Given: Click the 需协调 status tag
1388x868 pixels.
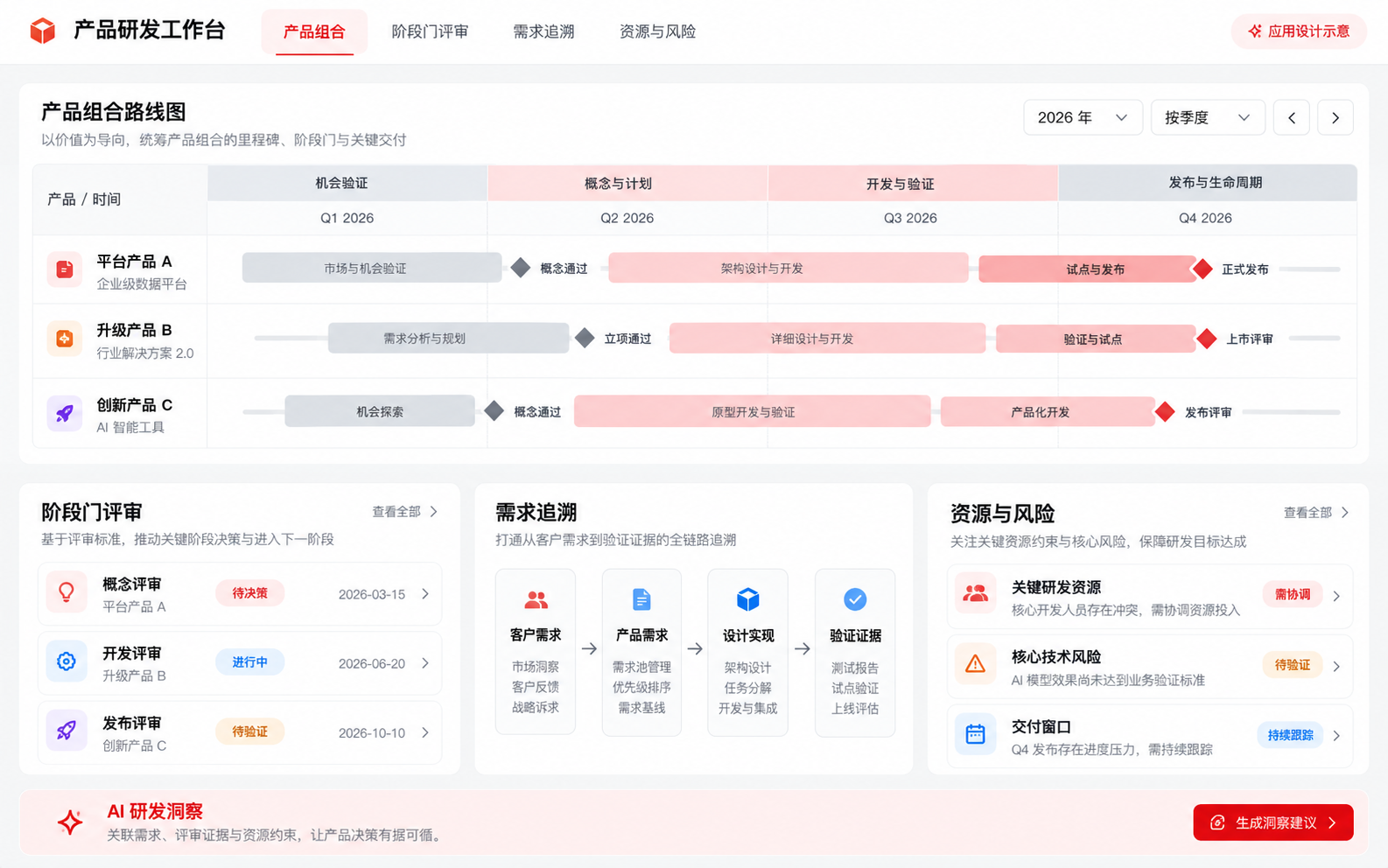Looking at the screenshot, I should 1293,594.
